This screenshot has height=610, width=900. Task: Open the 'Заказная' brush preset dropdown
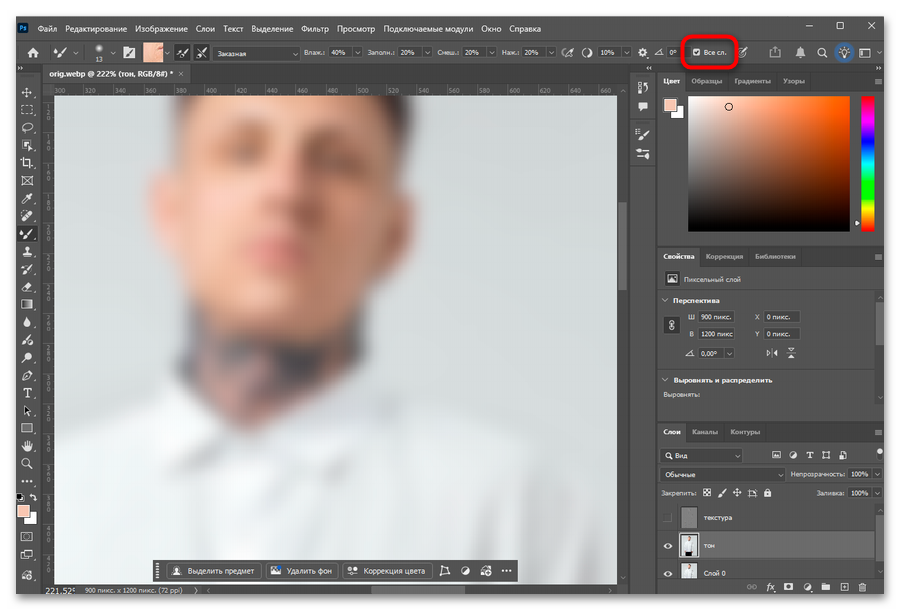(256, 53)
